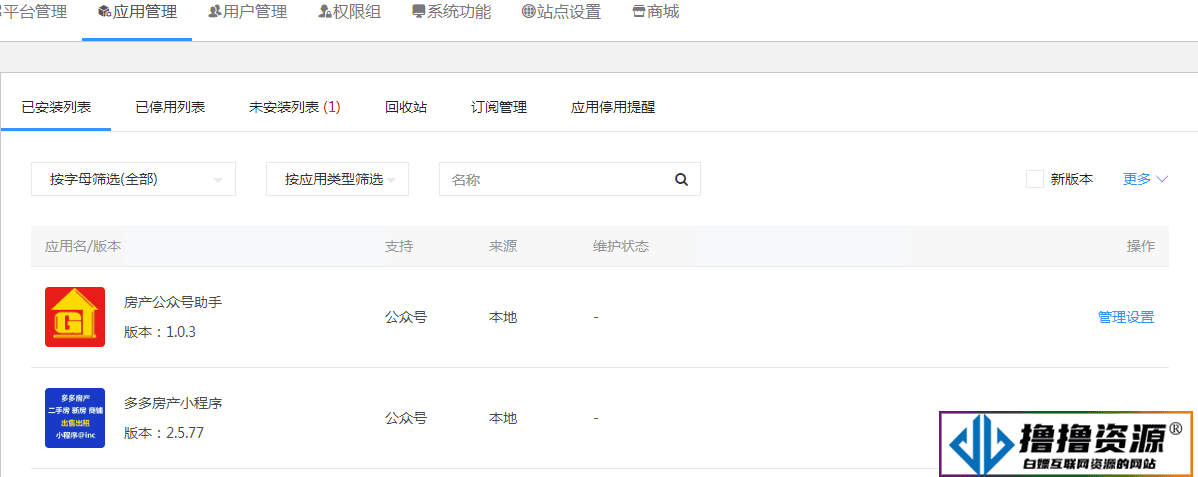Image resolution: width=1198 pixels, height=477 pixels.
Task: Switch to the 未安装列表 (1) tab
Action: pos(295,108)
